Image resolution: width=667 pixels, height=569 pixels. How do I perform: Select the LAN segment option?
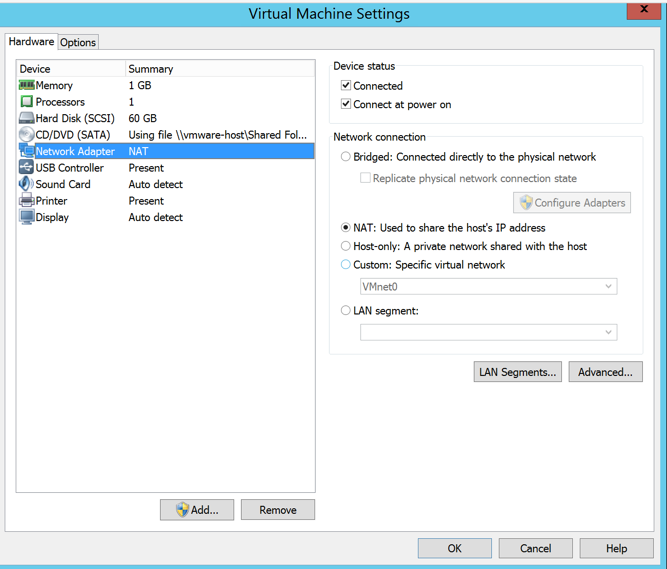345,310
